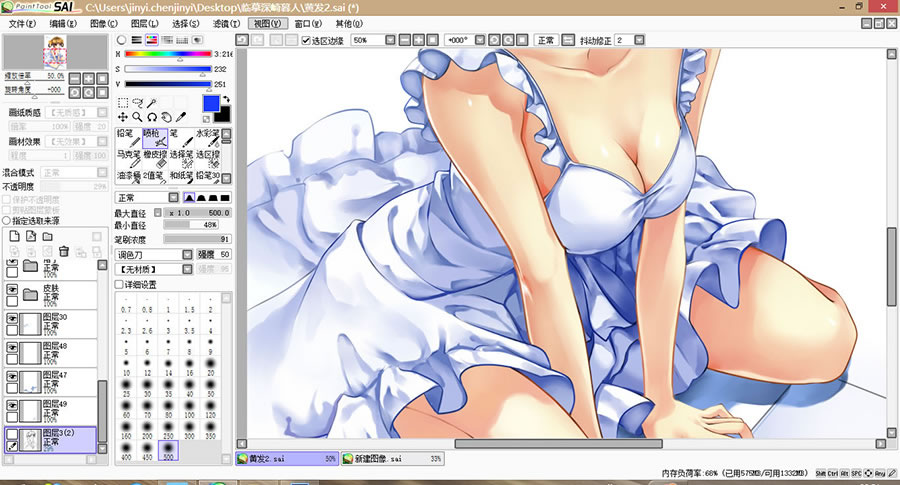
Task: Create a new layer folder
Action: pos(48,236)
